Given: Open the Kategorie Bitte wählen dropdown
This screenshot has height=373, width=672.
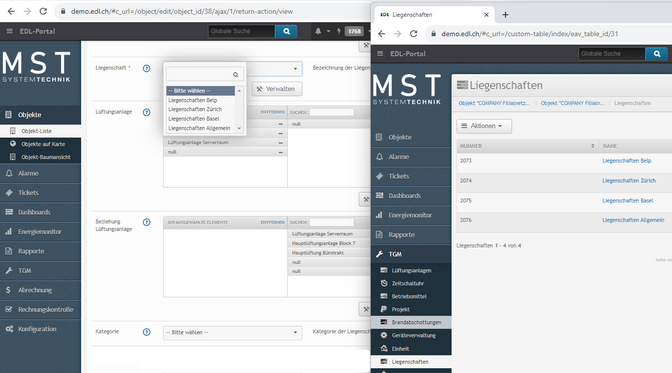Looking at the screenshot, I should point(232,333).
